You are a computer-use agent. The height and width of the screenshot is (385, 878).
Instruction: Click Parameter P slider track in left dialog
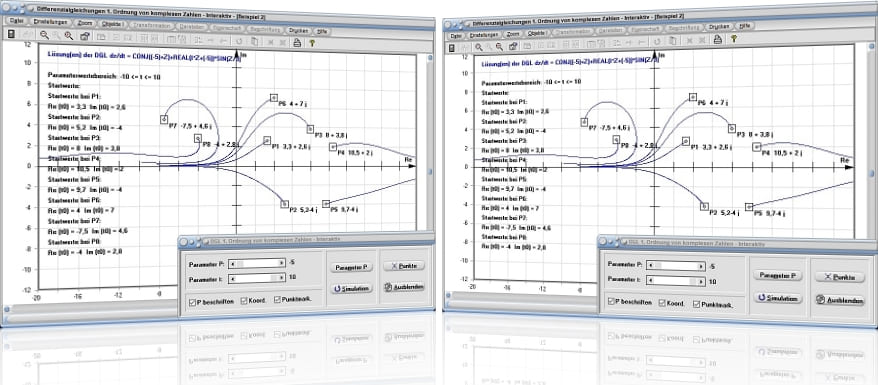(x=258, y=262)
